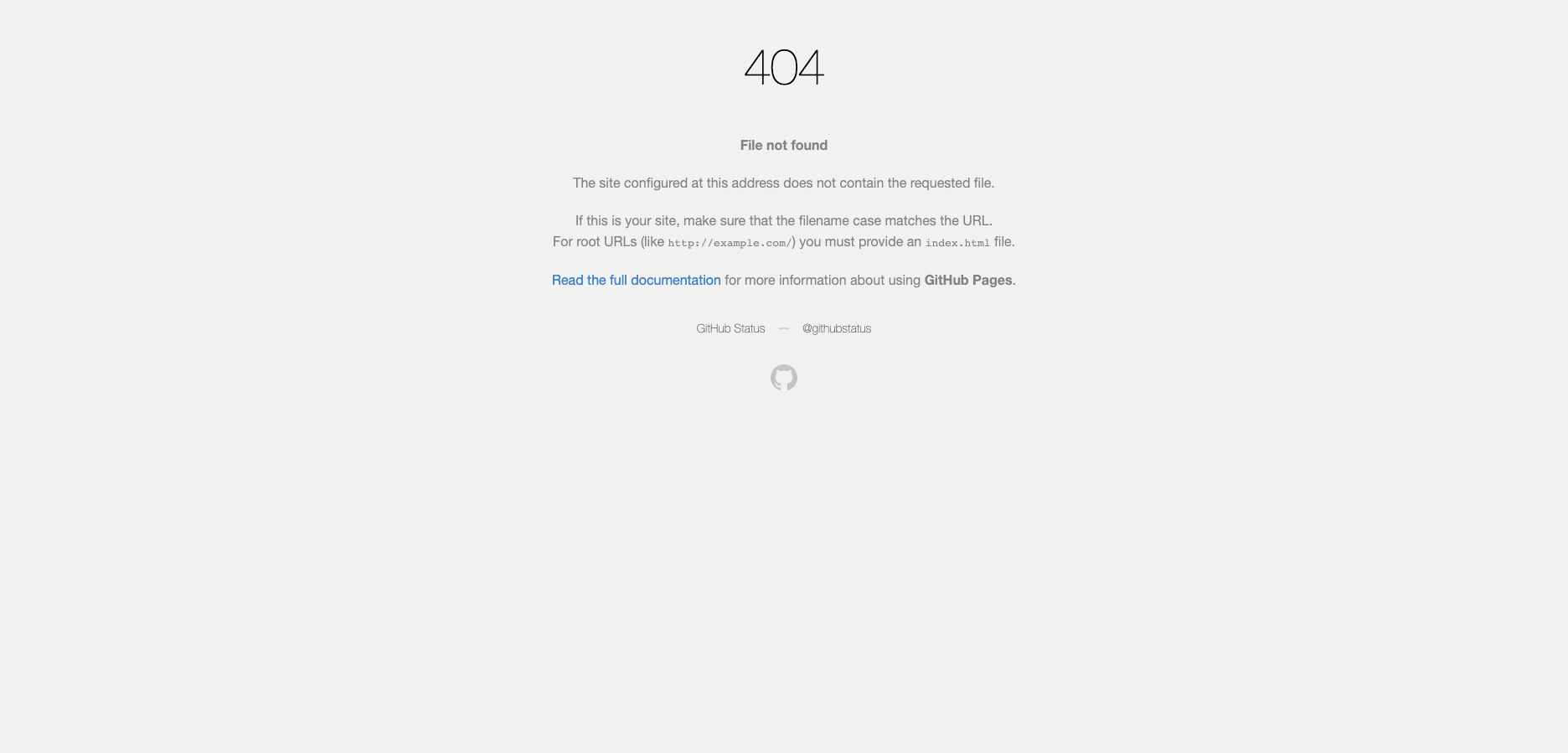Click the http://example.com/ code snippet
This screenshot has width=1568, height=753.
[730, 243]
